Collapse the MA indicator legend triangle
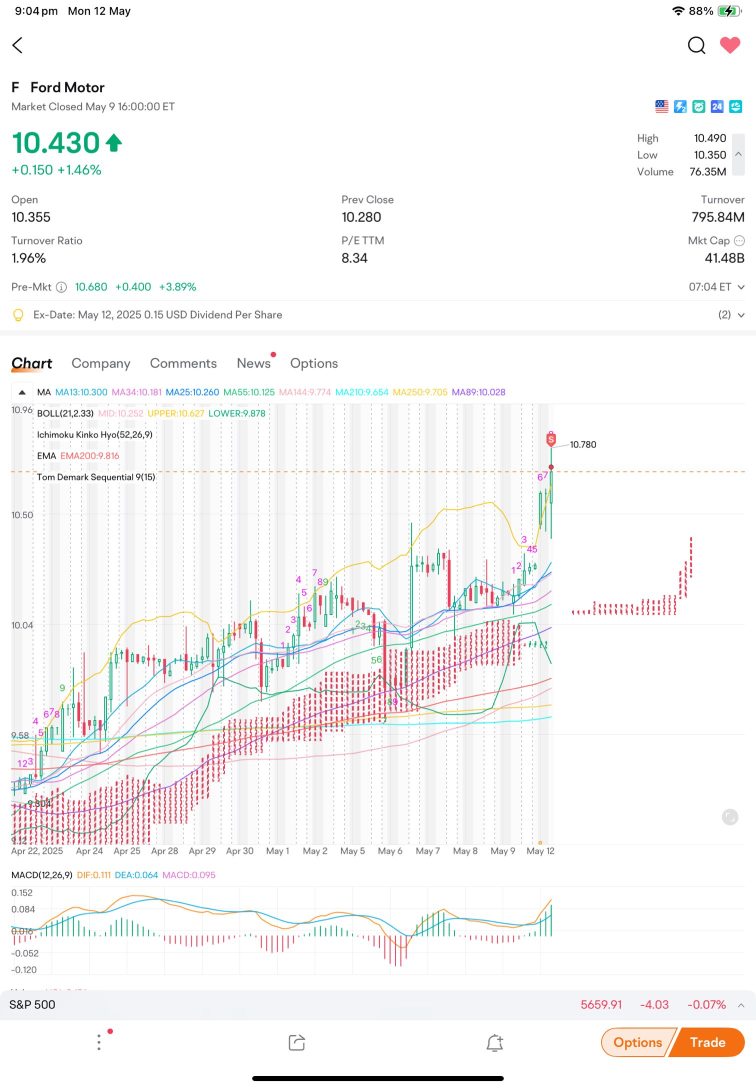Screen dimensions: 756x1088 point(22,392)
